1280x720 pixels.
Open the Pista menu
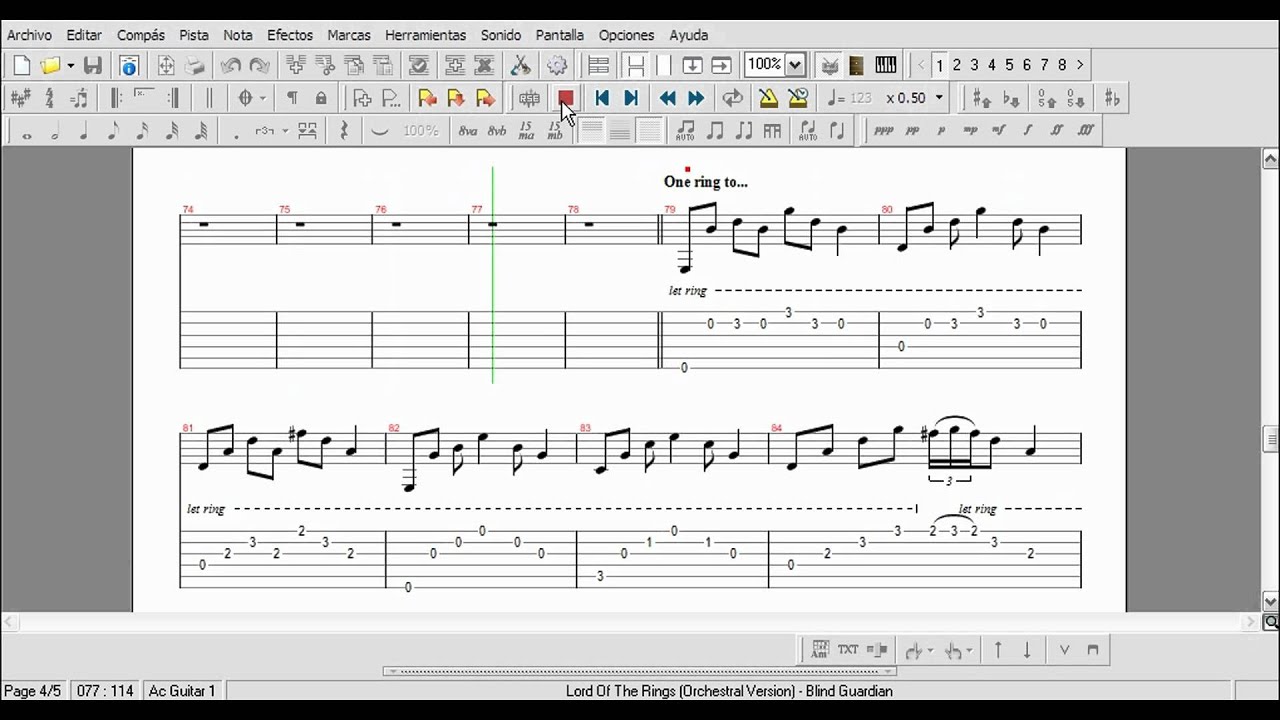194,35
